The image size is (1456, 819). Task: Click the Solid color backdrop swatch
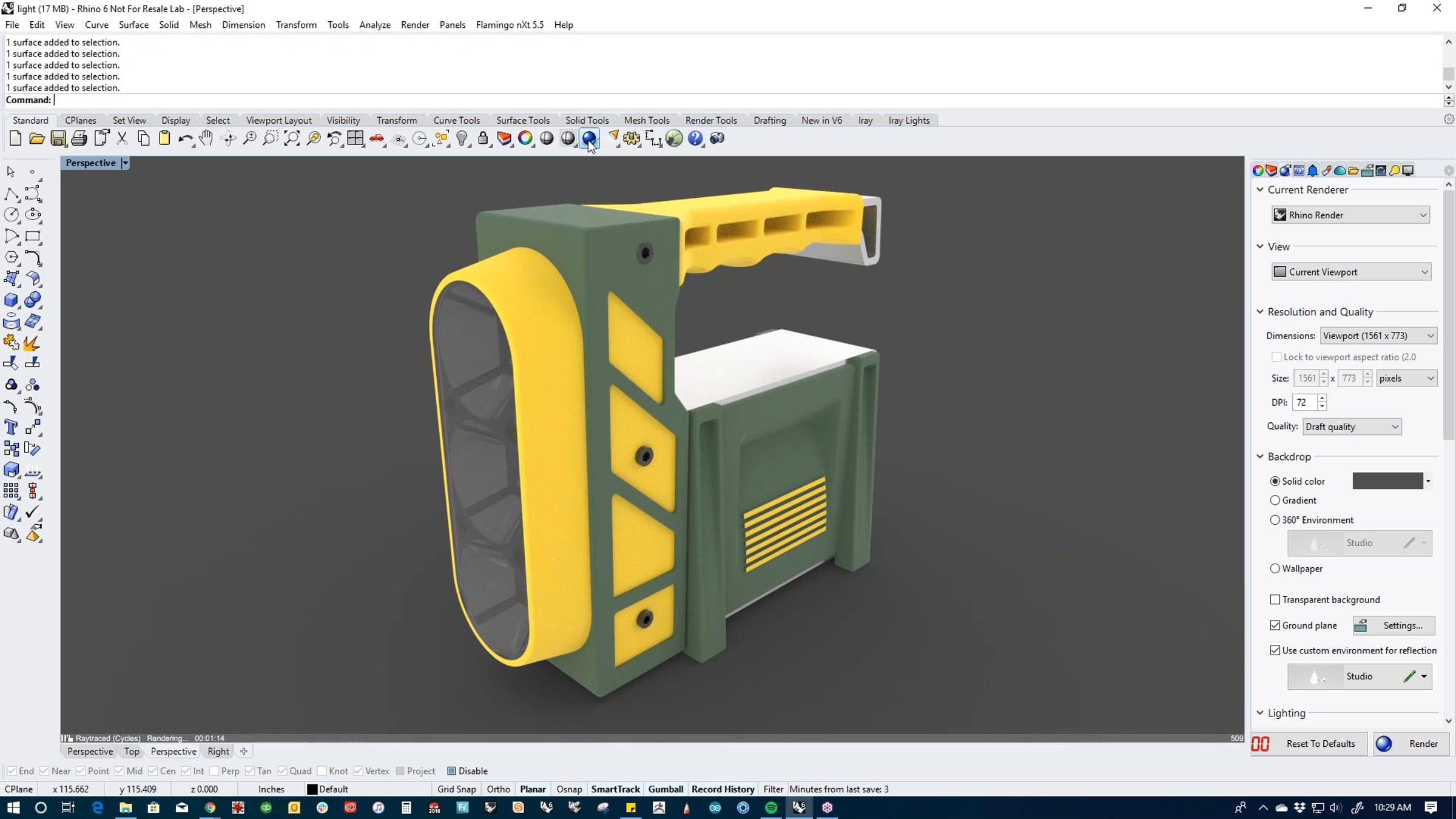1387,481
